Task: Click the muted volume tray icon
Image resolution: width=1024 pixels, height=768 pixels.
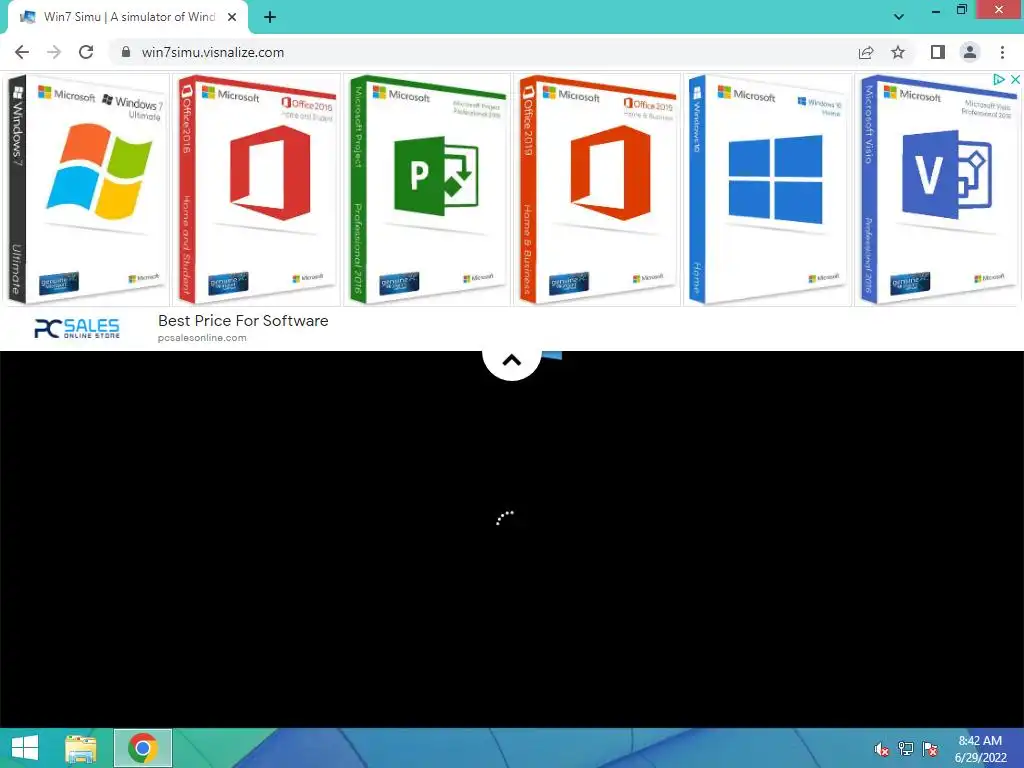Action: point(882,749)
